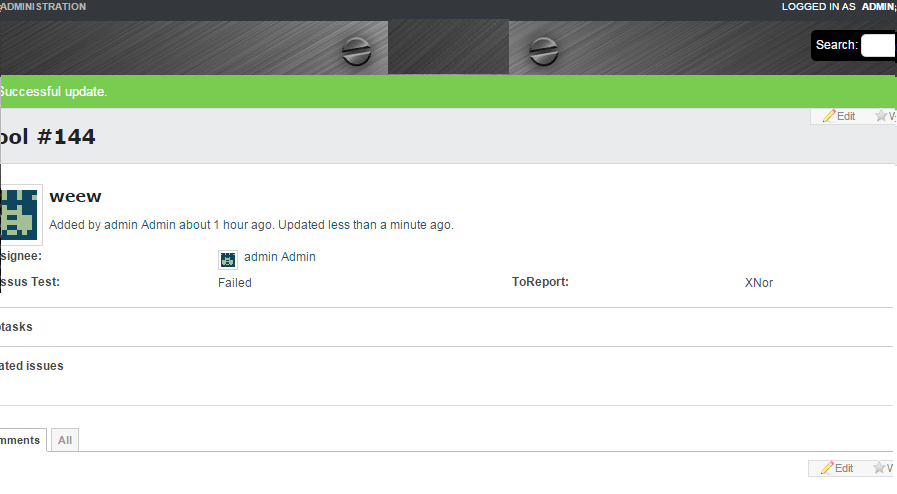Select the 'Failed' status value
Image resolution: width=897 pixels, height=494 pixels.
pyautogui.click(x=235, y=282)
